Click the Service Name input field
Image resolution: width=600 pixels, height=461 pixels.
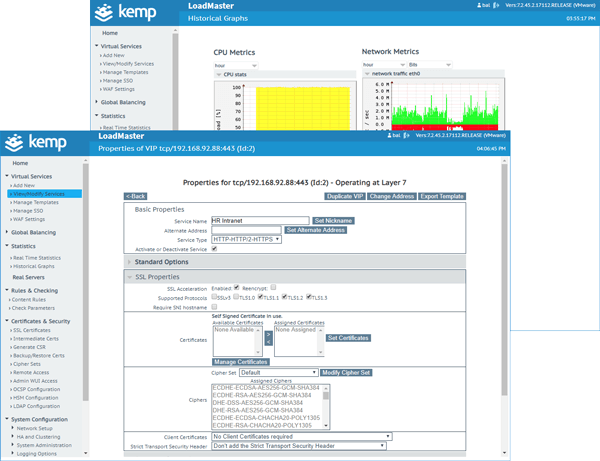coord(260,221)
